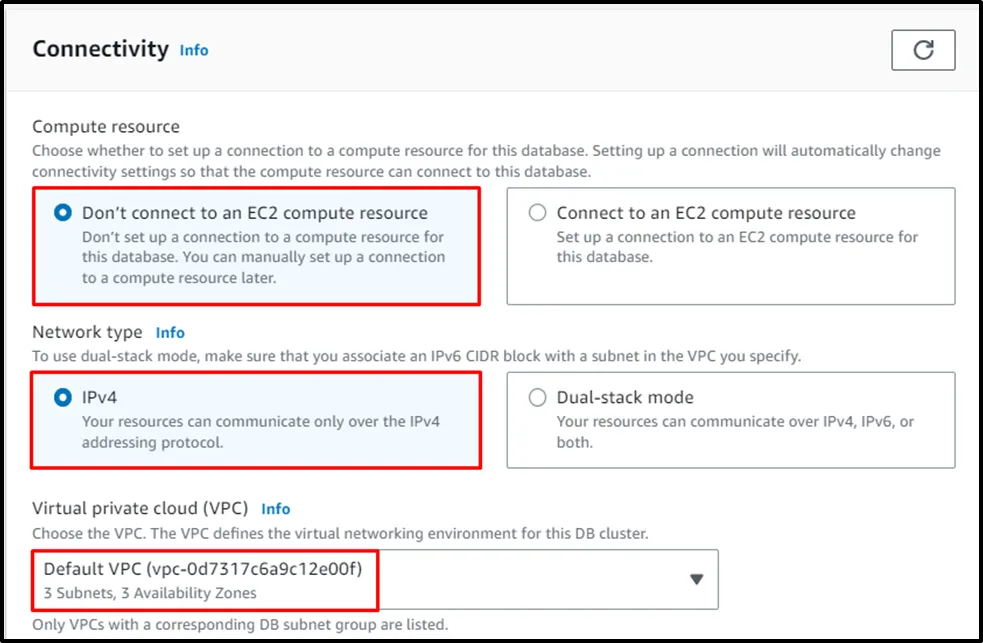Choose the IPv4 radio button

pyautogui.click(x=63, y=397)
